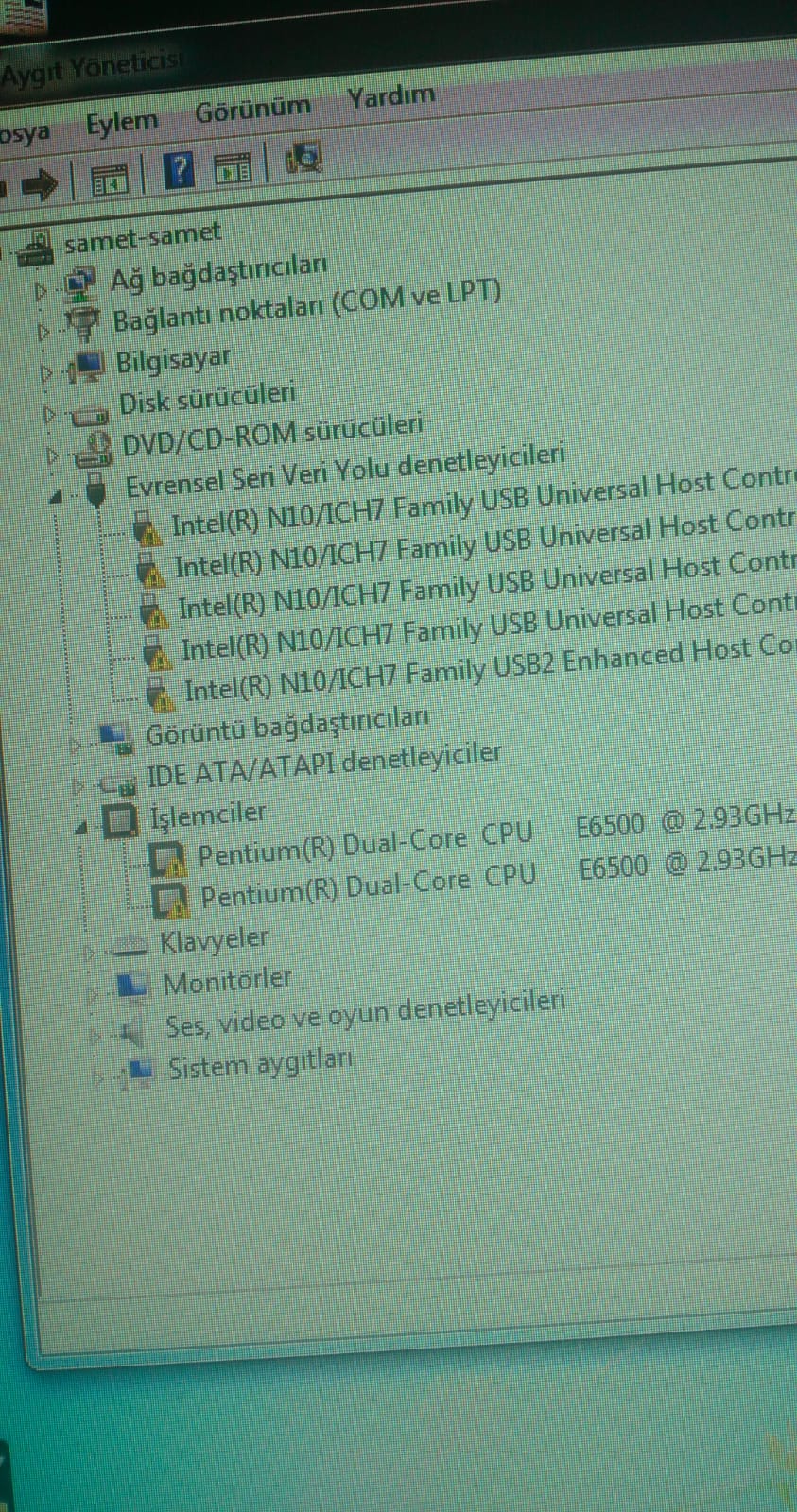Toggle the show/hide console tree toolbar icon
Viewport: 797px width, 1512px height.
109,179
